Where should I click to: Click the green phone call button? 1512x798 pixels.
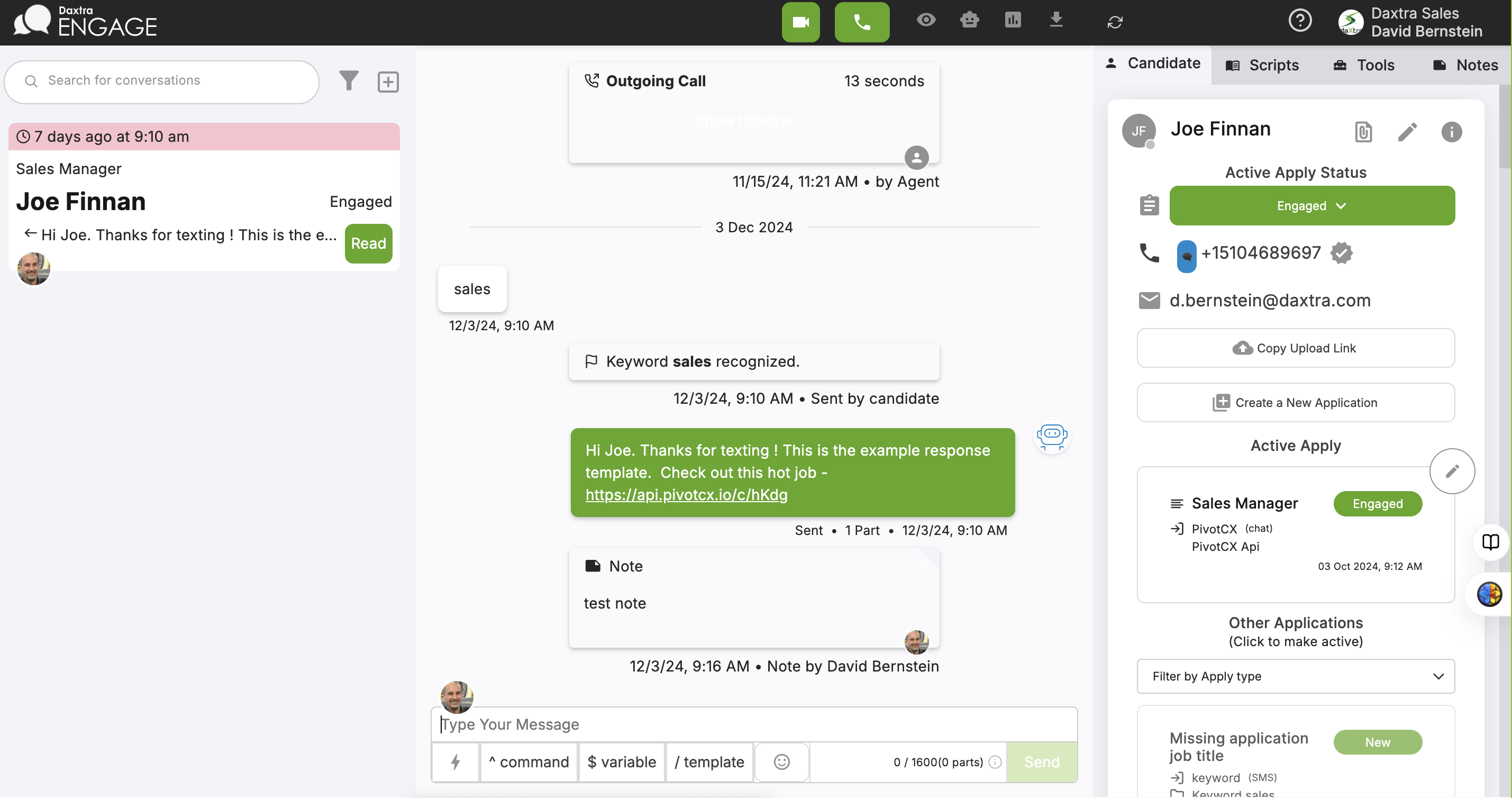(861, 22)
